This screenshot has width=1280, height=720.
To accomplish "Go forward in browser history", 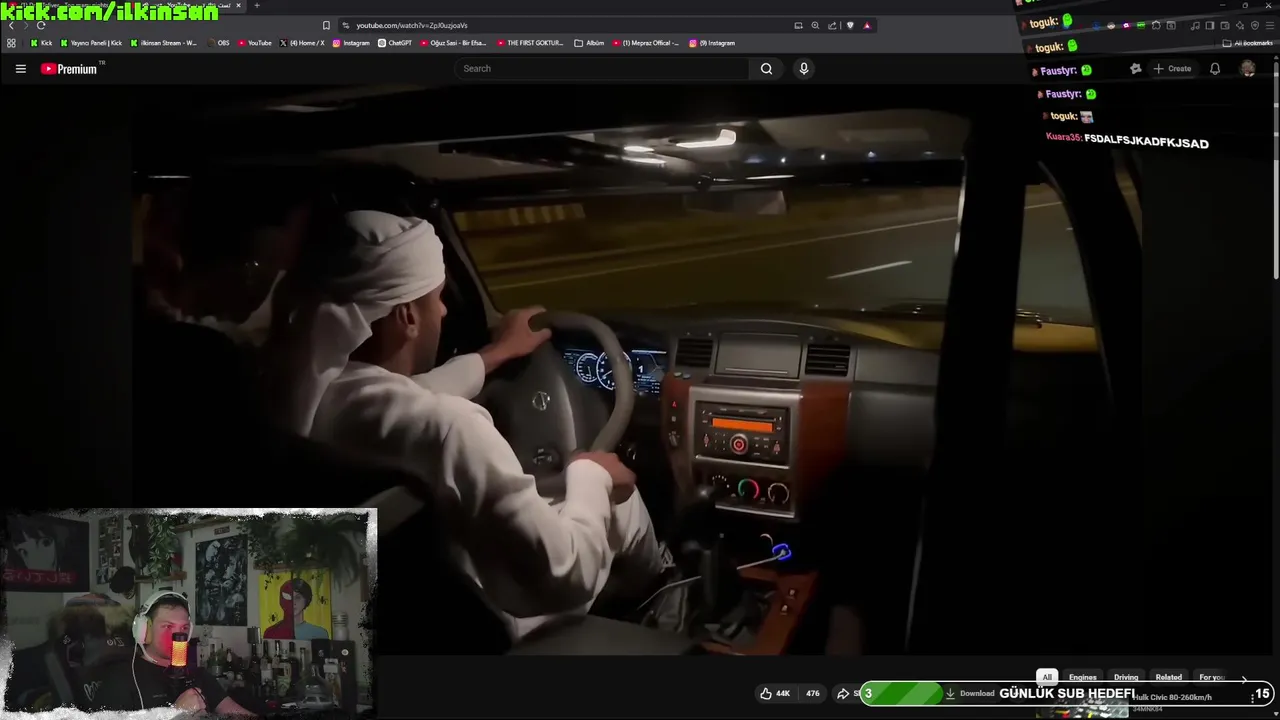I will [26, 25].
